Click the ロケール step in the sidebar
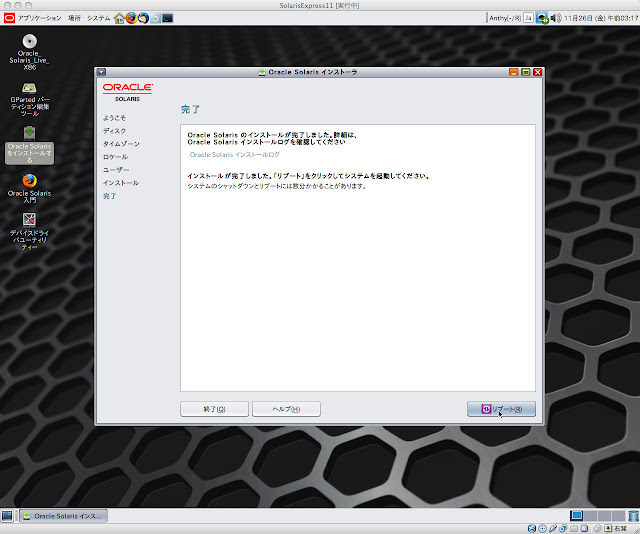This screenshot has height=534, width=640. point(116,157)
